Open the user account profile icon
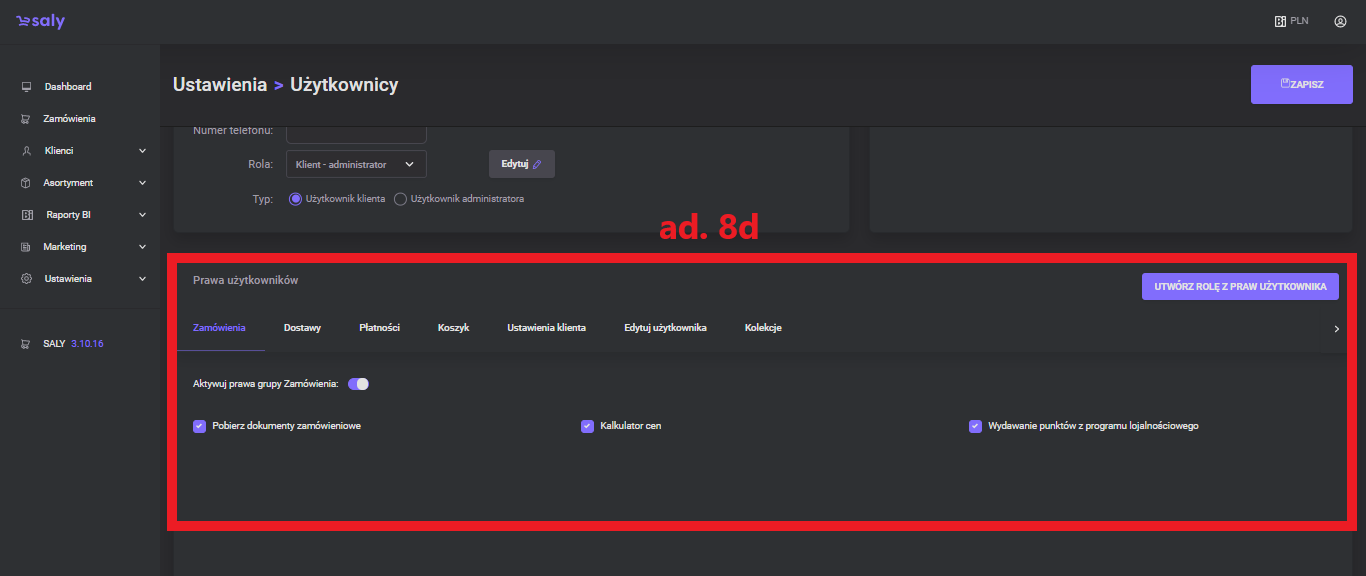The height and width of the screenshot is (576, 1366). [1340, 21]
